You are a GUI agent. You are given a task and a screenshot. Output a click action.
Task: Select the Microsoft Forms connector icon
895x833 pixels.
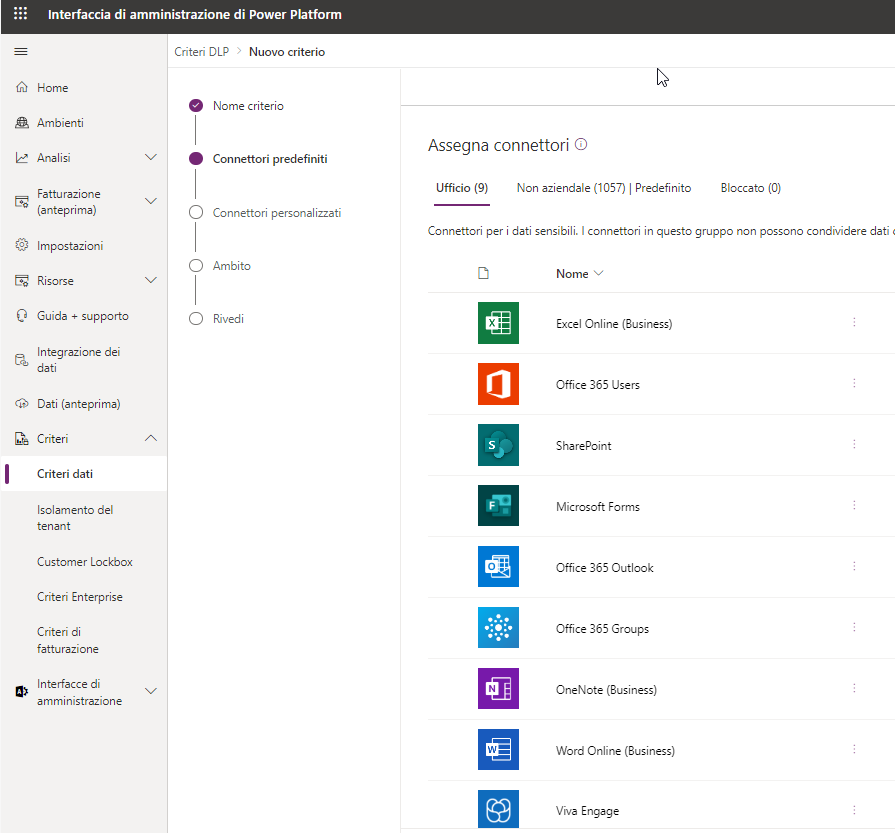(498, 506)
